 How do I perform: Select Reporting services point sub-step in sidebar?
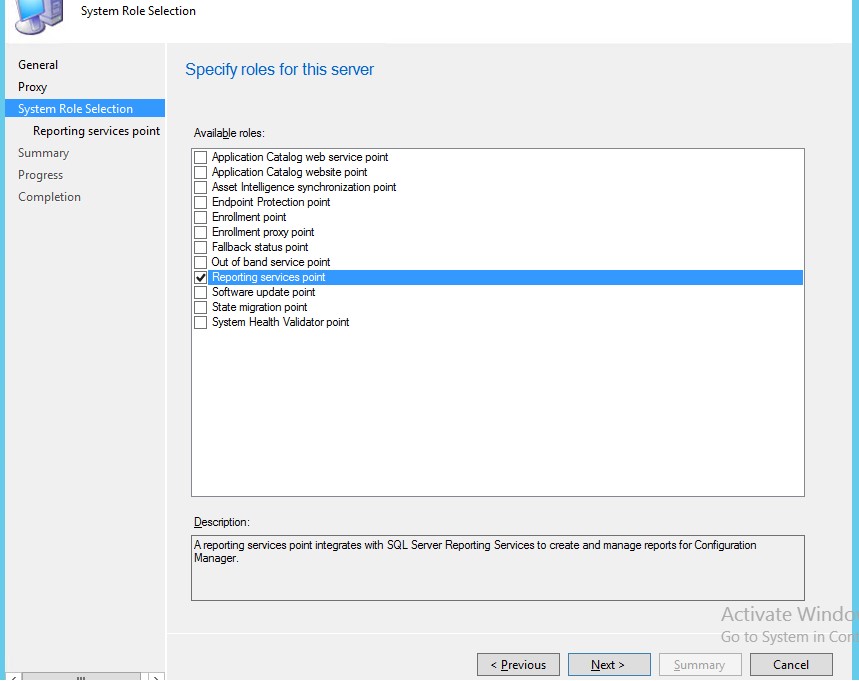pos(96,131)
